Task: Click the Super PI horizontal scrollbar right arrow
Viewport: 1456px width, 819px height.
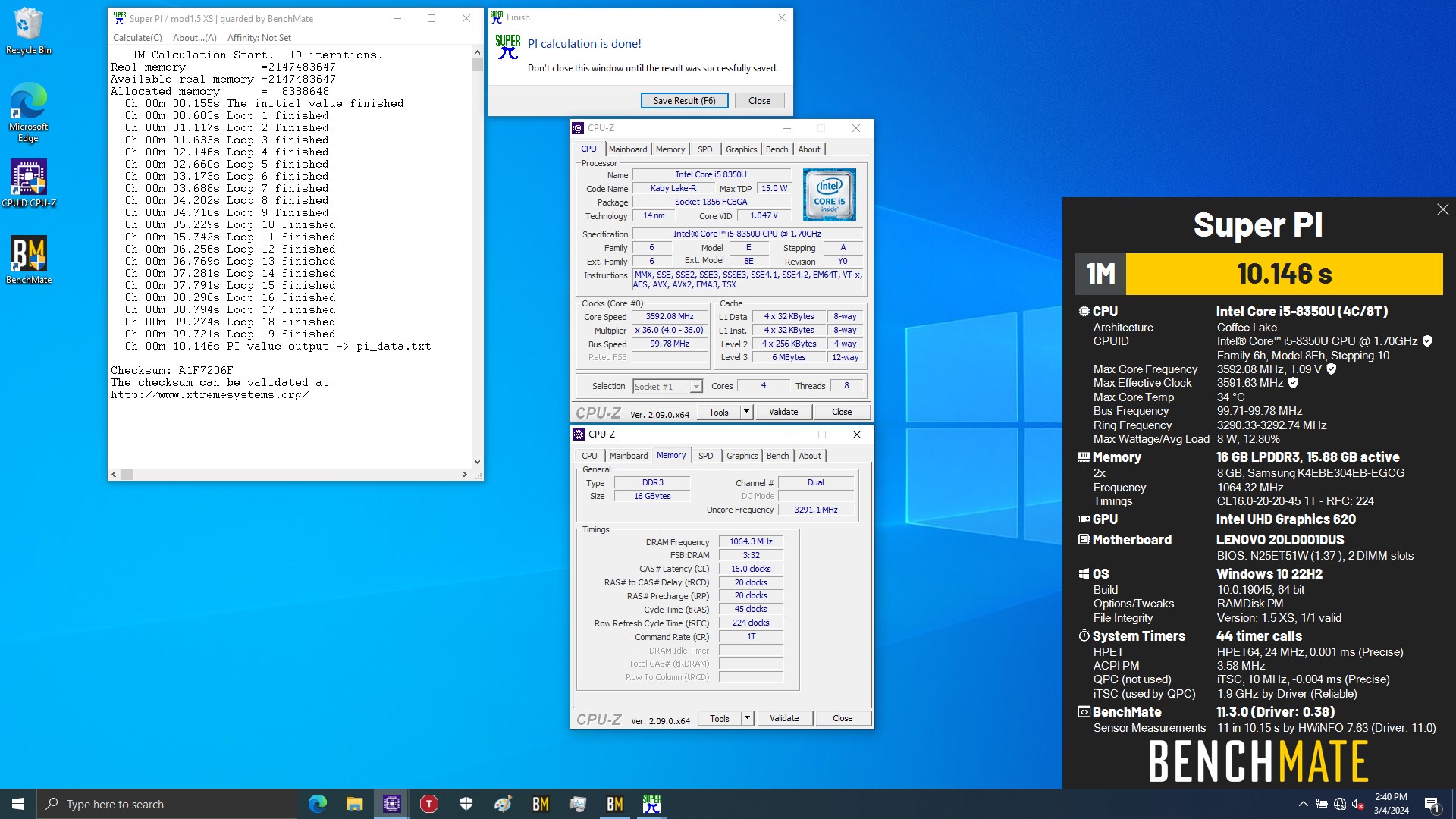Action: pyautogui.click(x=464, y=474)
